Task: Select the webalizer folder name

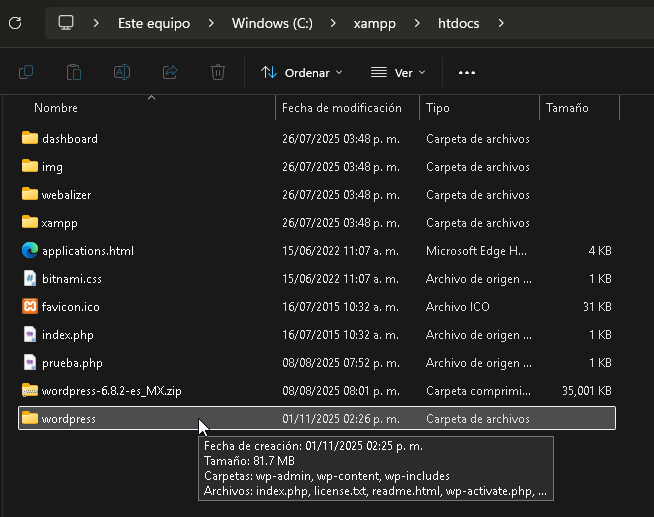Action: 66,195
